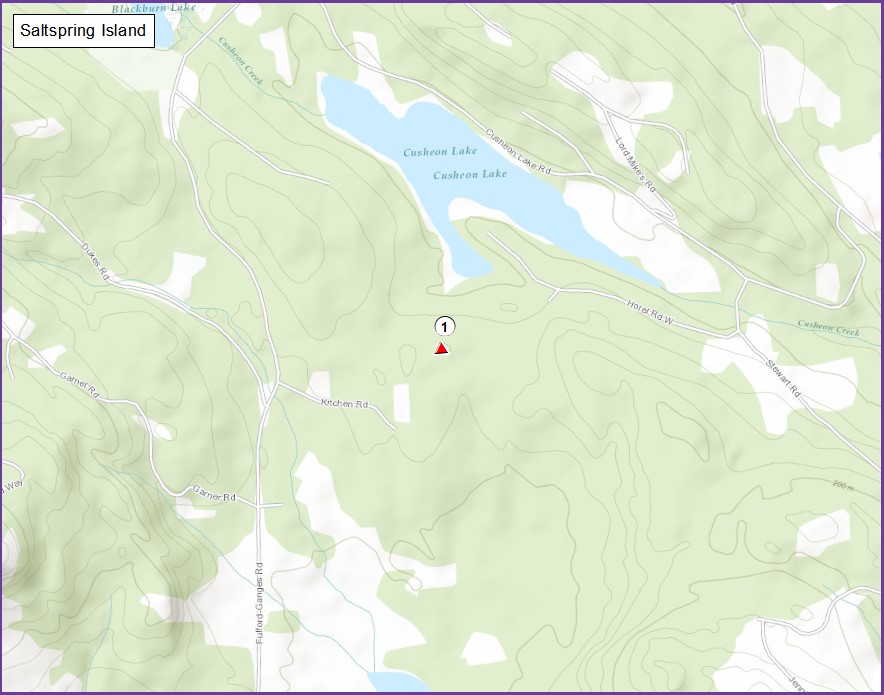Screen dimensions: 884x695
Task: Click the upper Cusheon Lake label
Action: coord(440,152)
